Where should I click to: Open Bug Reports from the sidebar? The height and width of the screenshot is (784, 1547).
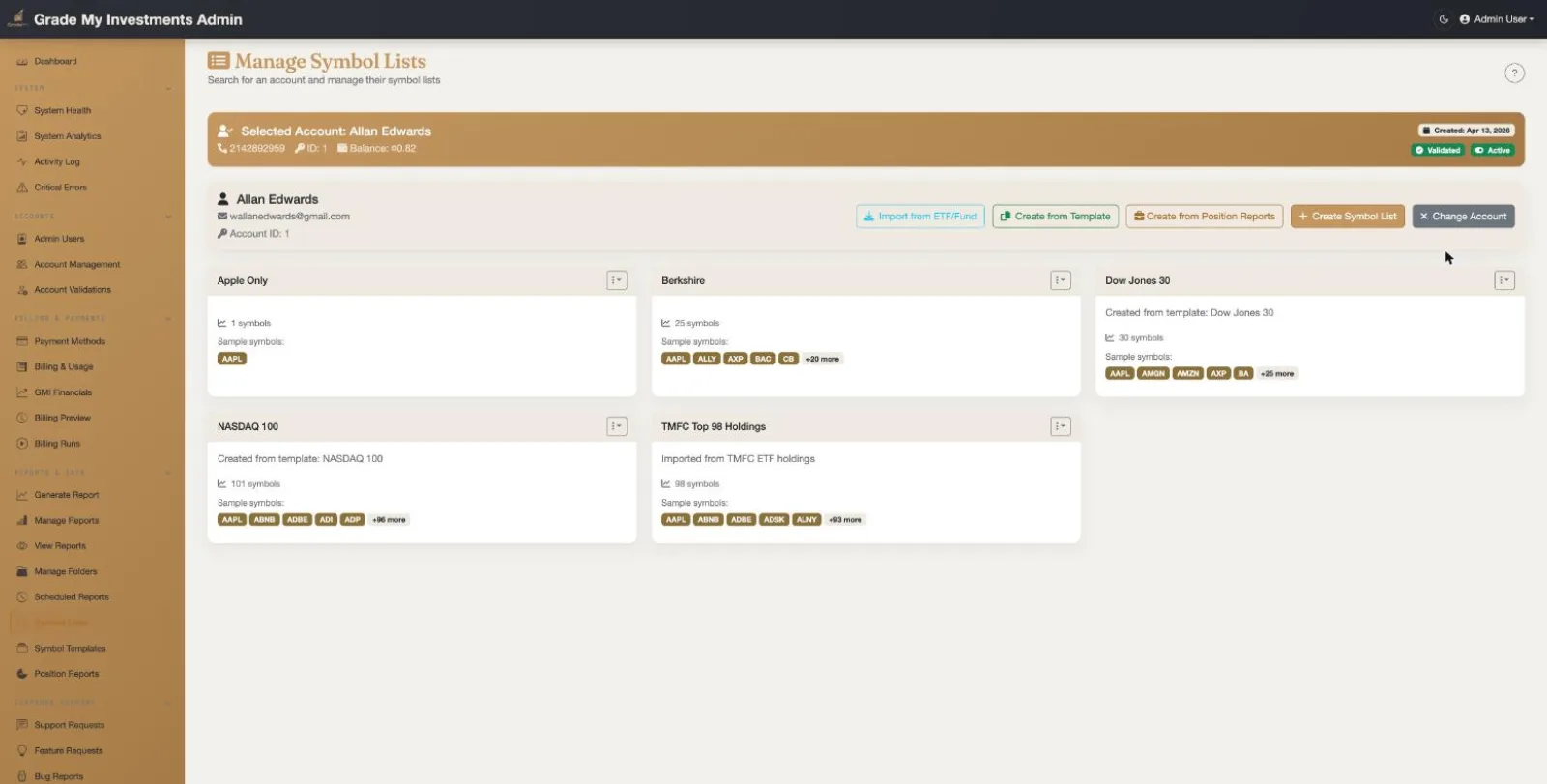coord(58,776)
